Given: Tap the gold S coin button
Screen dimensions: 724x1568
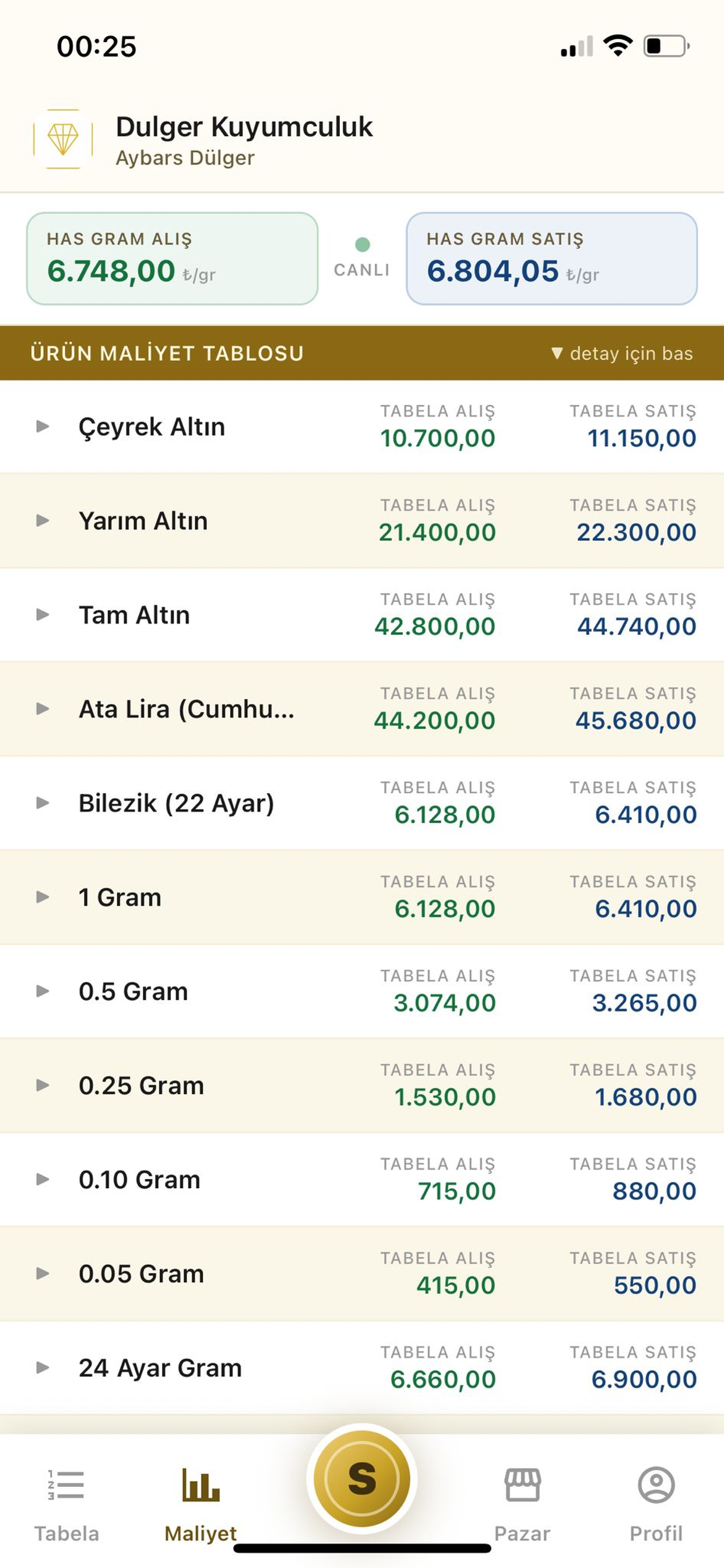Looking at the screenshot, I should pyautogui.click(x=362, y=1479).
